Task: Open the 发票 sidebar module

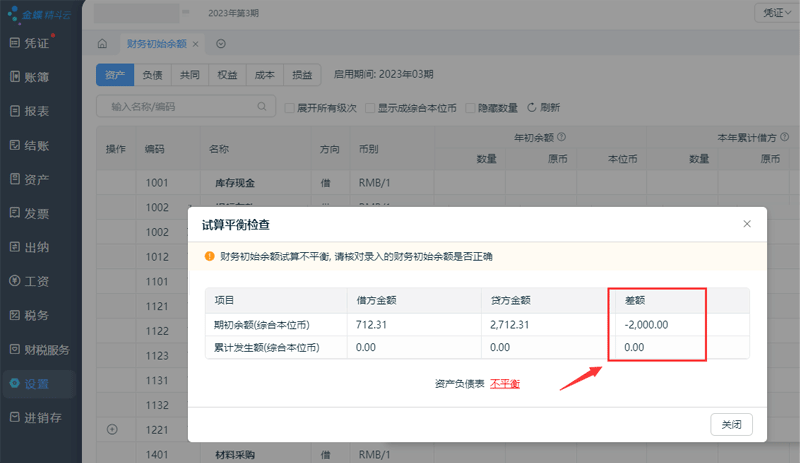Action: click(x=36, y=213)
